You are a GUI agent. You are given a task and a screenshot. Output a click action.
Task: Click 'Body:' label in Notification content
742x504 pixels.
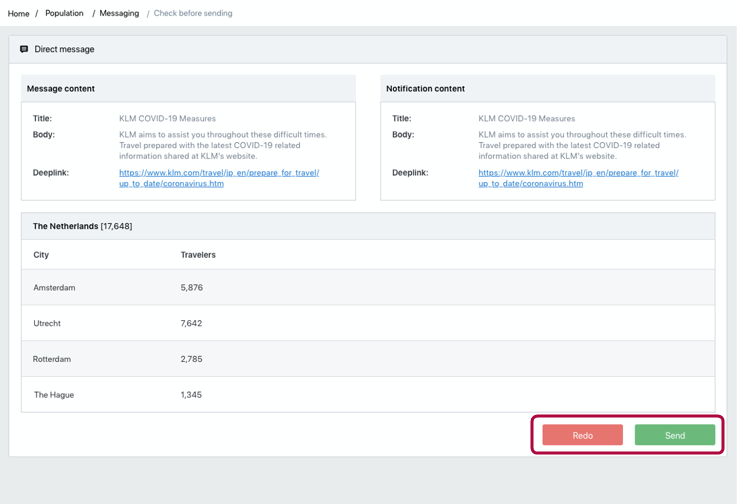point(403,134)
